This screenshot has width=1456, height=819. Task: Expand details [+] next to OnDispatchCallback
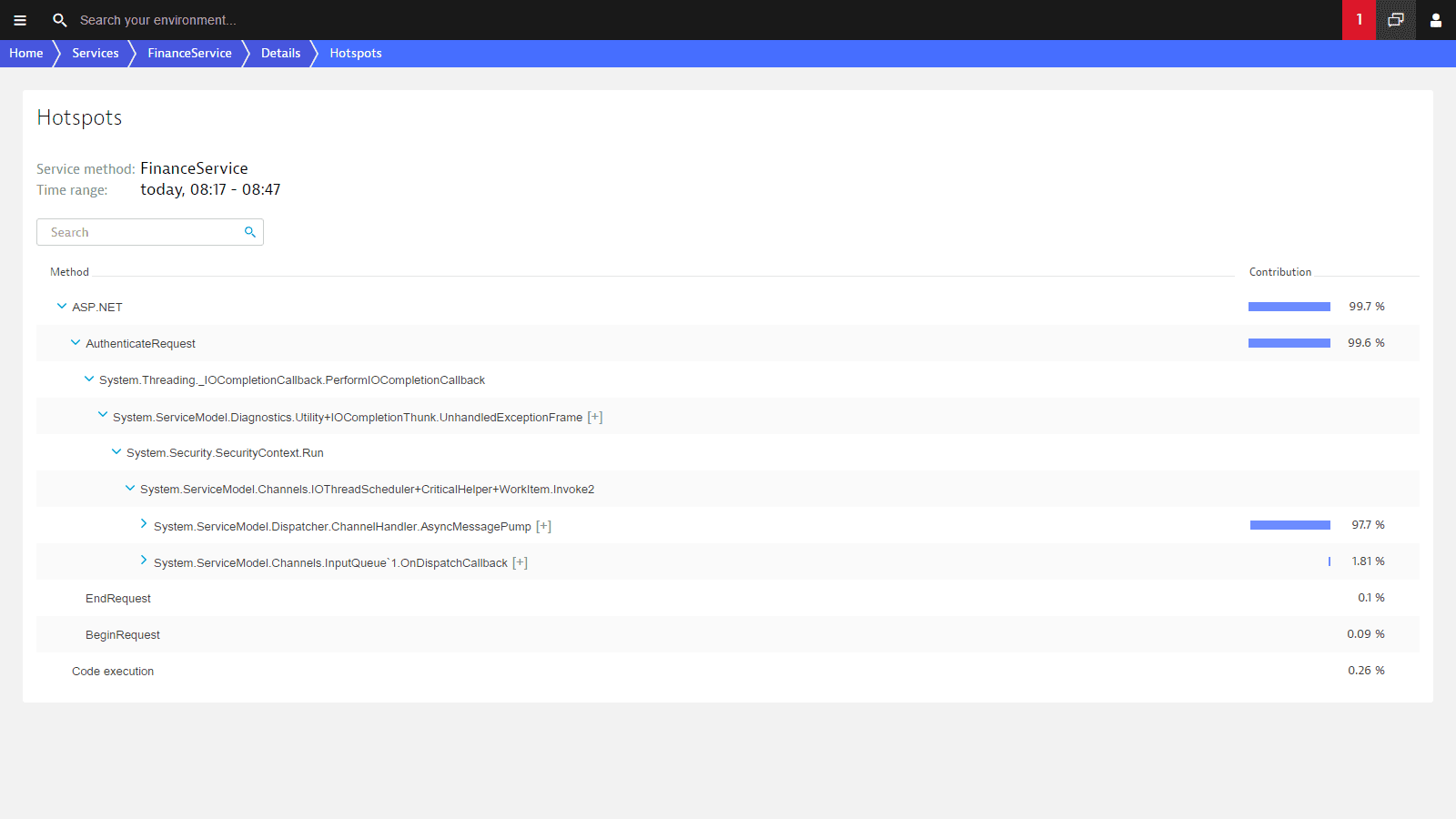(520, 562)
